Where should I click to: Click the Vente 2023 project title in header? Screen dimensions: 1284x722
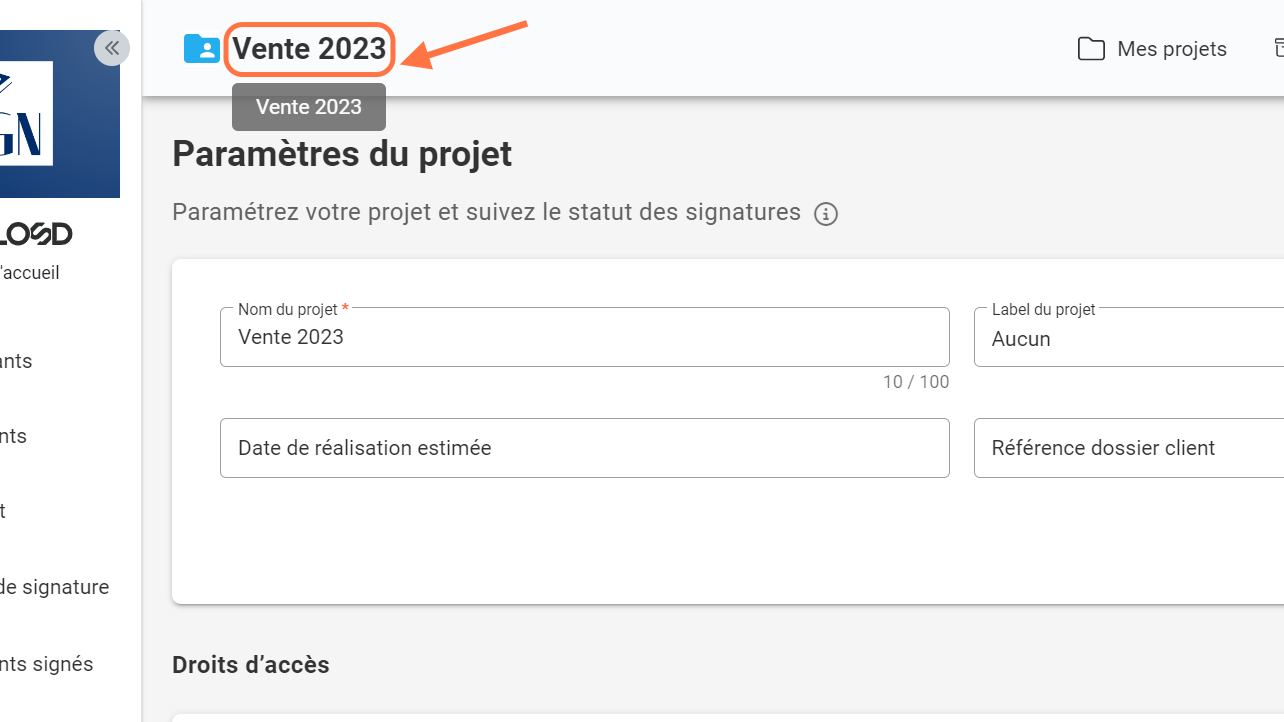point(309,49)
